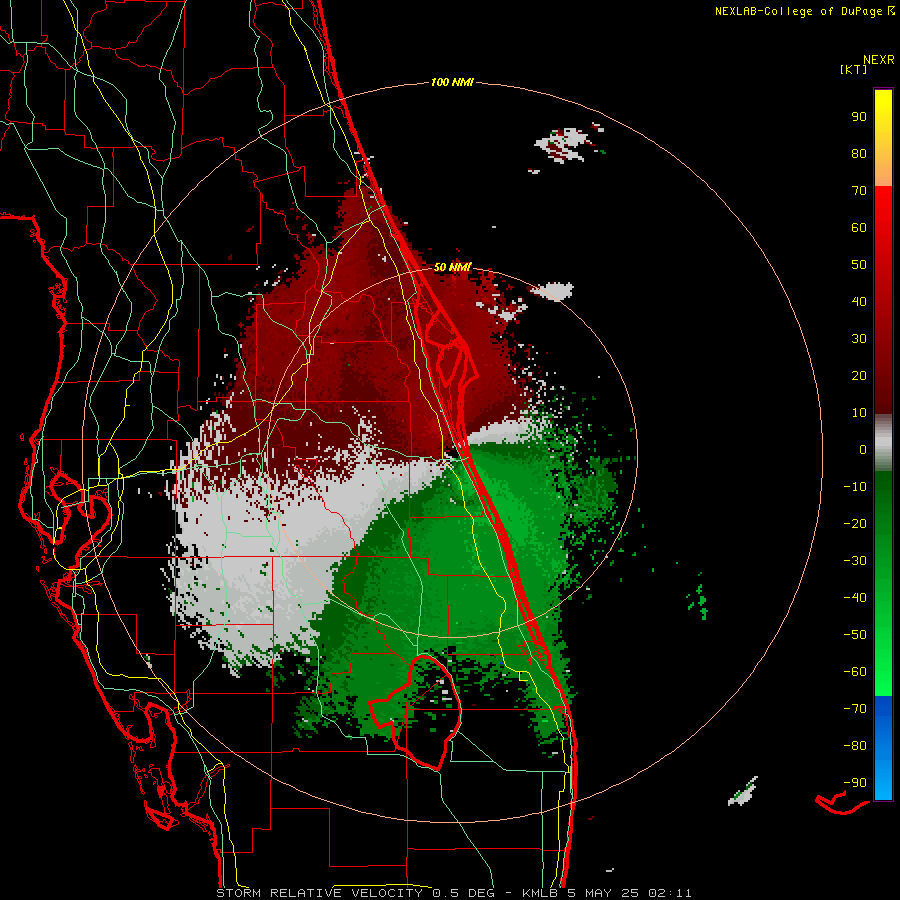Click the -40 value on the velocity scale
900x900 pixels.
(855, 598)
